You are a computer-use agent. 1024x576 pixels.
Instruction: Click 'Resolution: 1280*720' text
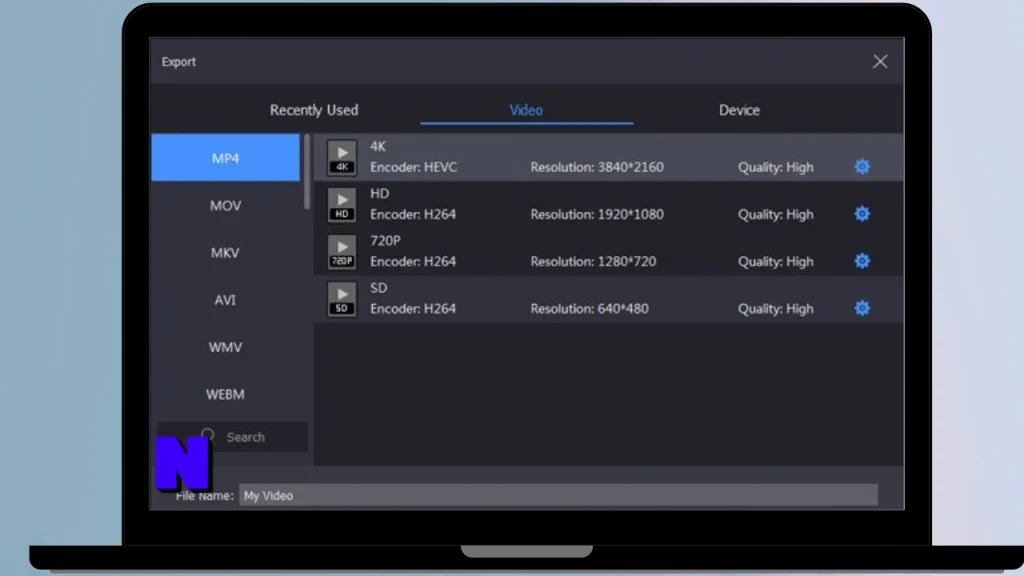coord(593,261)
